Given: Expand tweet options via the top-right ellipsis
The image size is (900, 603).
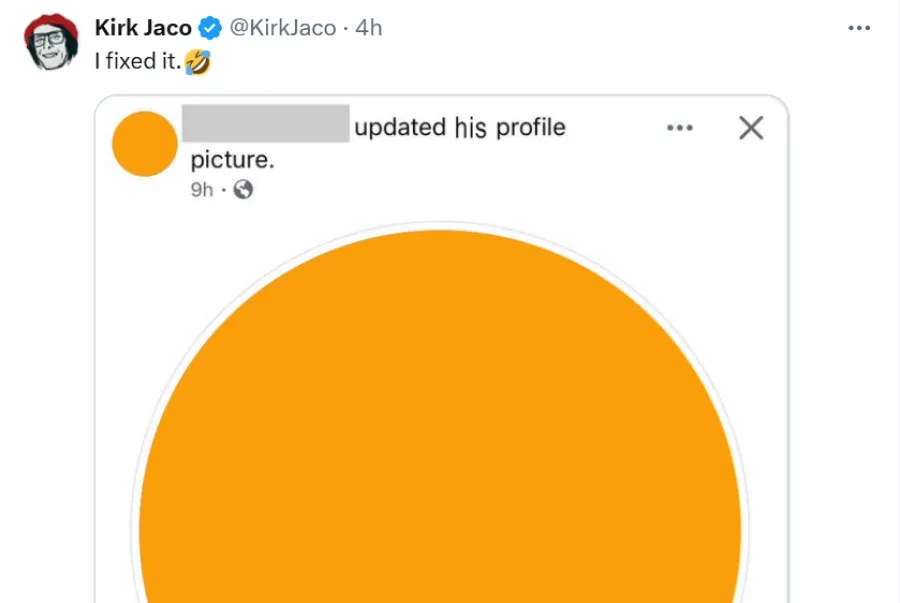Looking at the screenshot, I should click(858, 28).
